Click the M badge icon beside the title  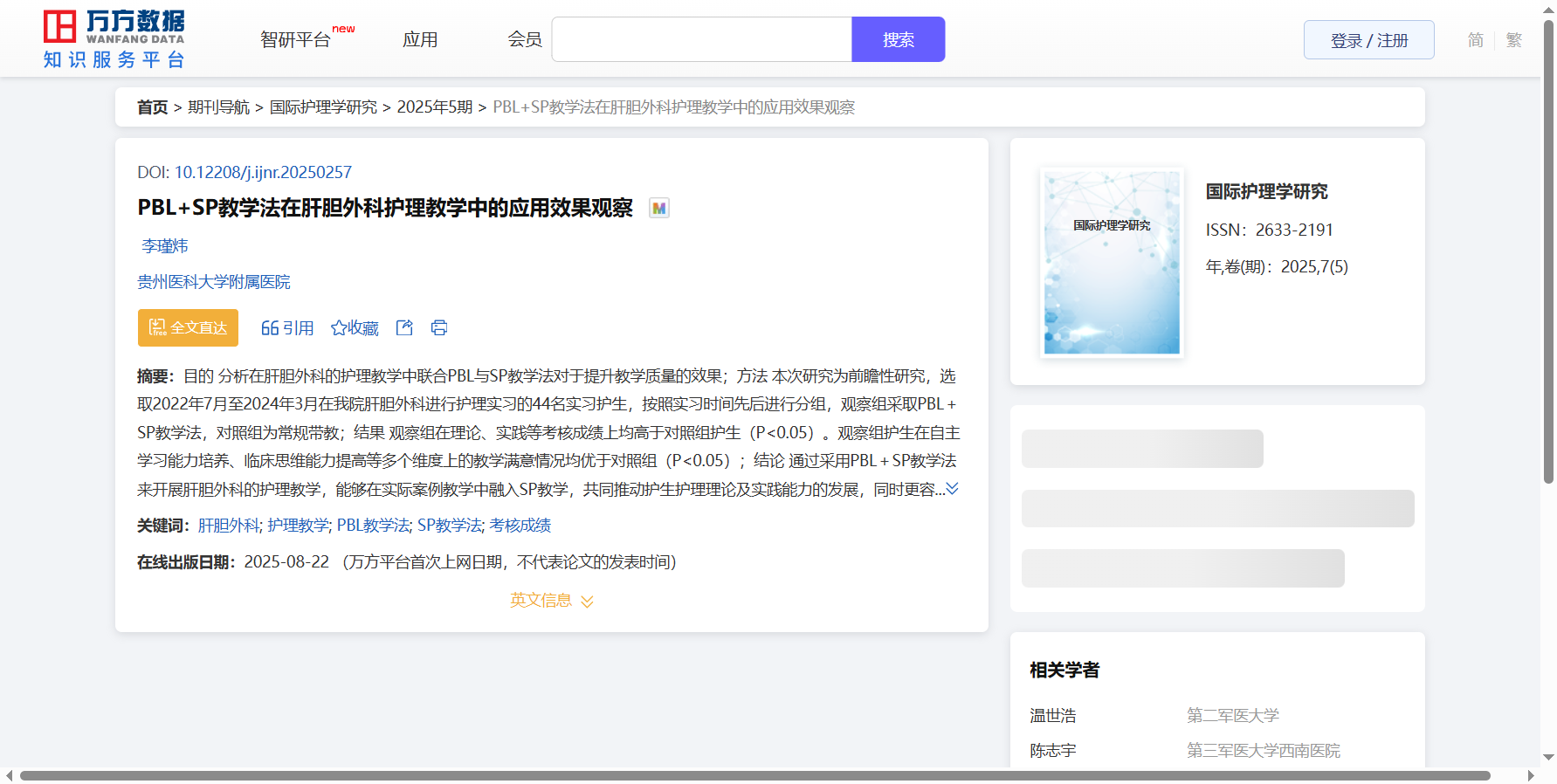pos(659,209)
